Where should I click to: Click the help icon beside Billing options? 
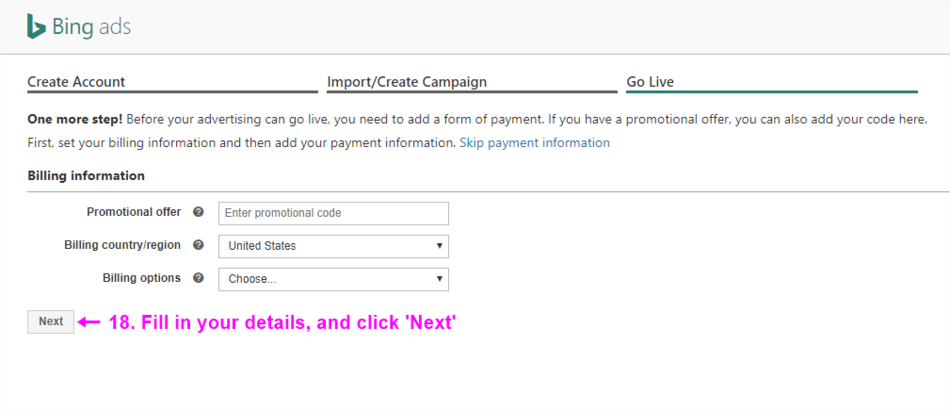(x=198, y=278)
